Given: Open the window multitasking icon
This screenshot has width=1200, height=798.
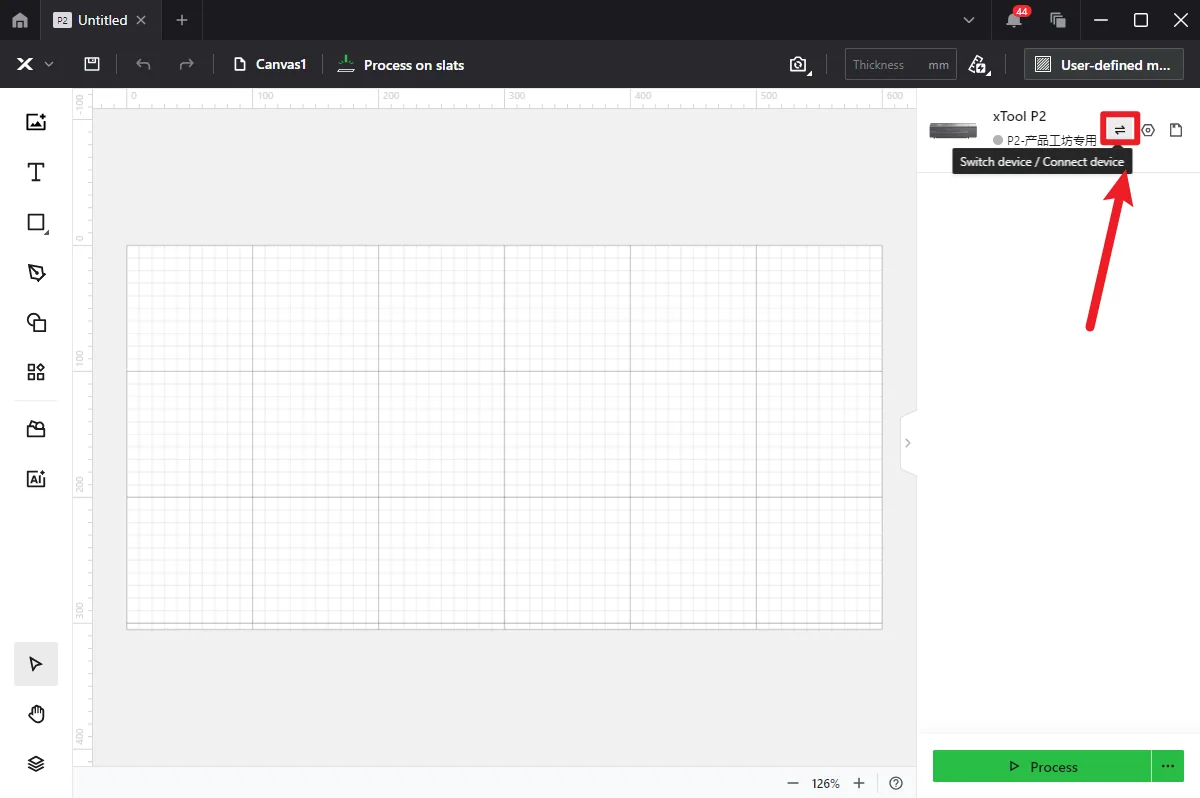Looking at the screenshot, I should 1058,20.
